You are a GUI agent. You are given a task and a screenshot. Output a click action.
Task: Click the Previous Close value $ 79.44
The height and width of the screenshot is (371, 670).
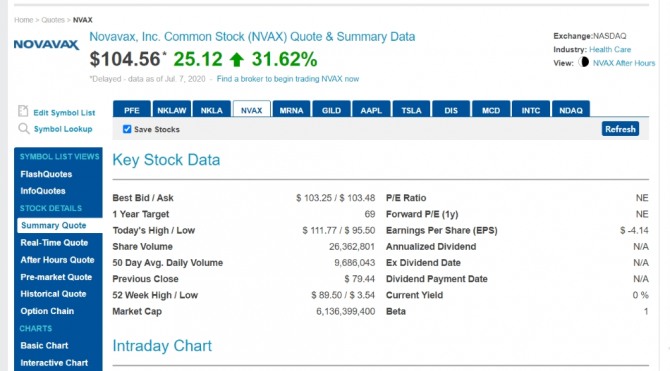(x=359, y=279)
